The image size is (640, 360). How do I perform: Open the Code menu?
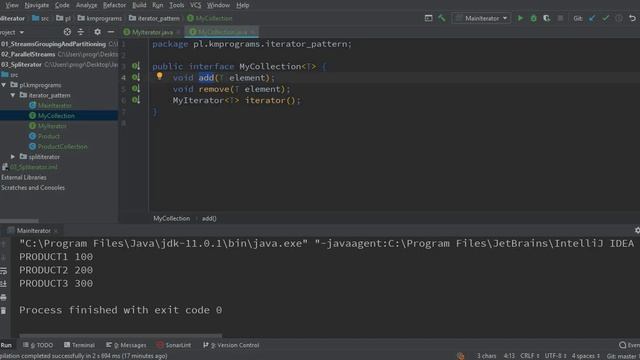[x=62, y=5]
